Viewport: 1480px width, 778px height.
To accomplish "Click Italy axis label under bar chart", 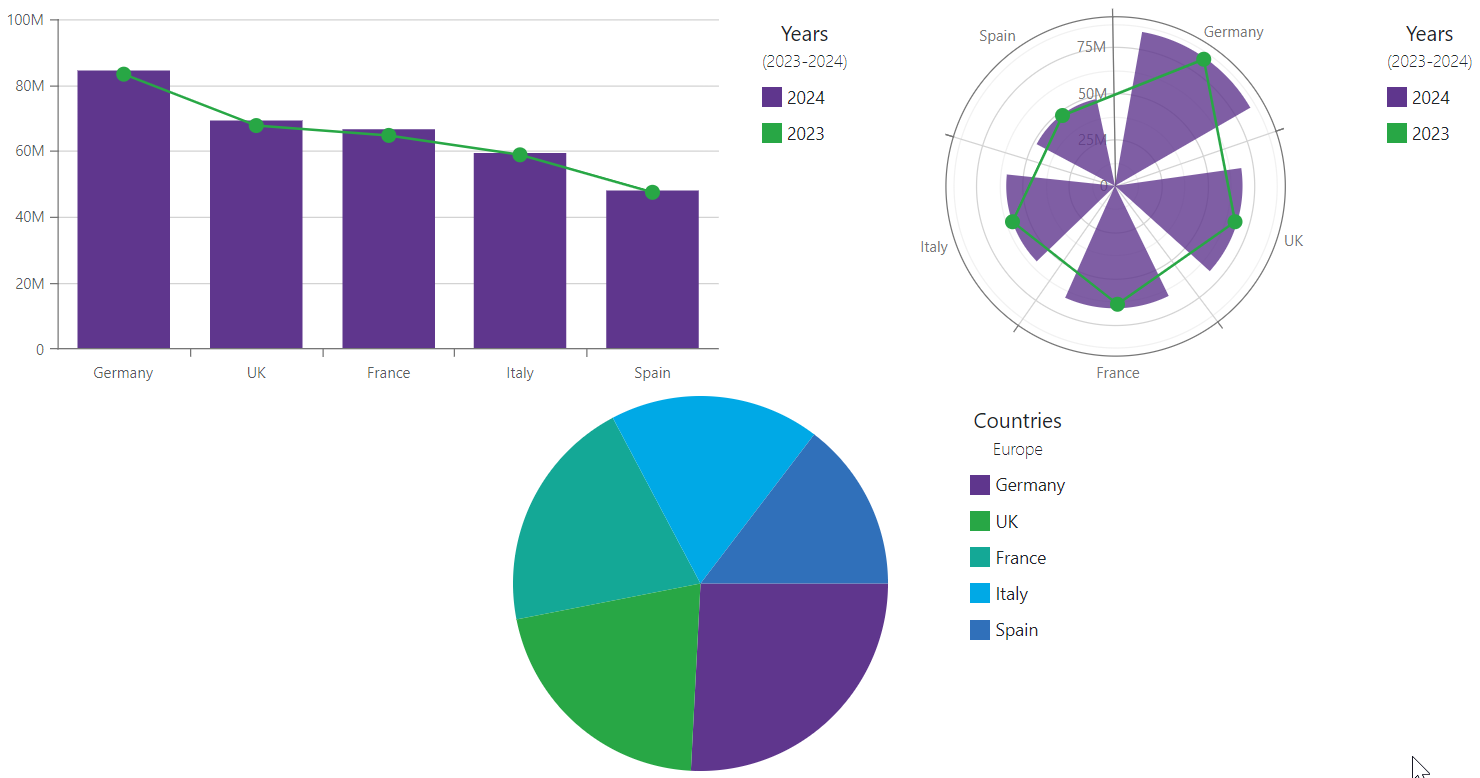I will click(x=520, y=373).
